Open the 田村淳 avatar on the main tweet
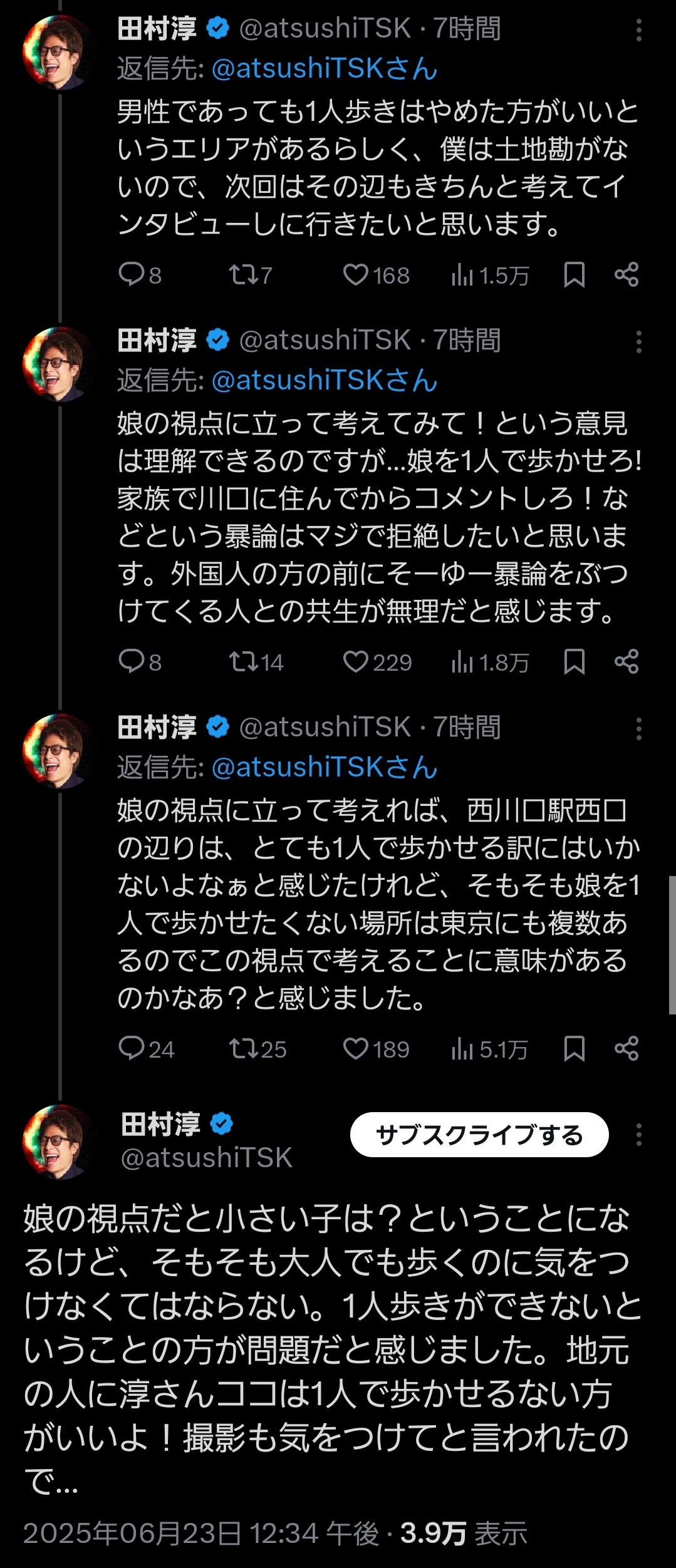This screenshot has width=676, height=1568. point(58,1142)
